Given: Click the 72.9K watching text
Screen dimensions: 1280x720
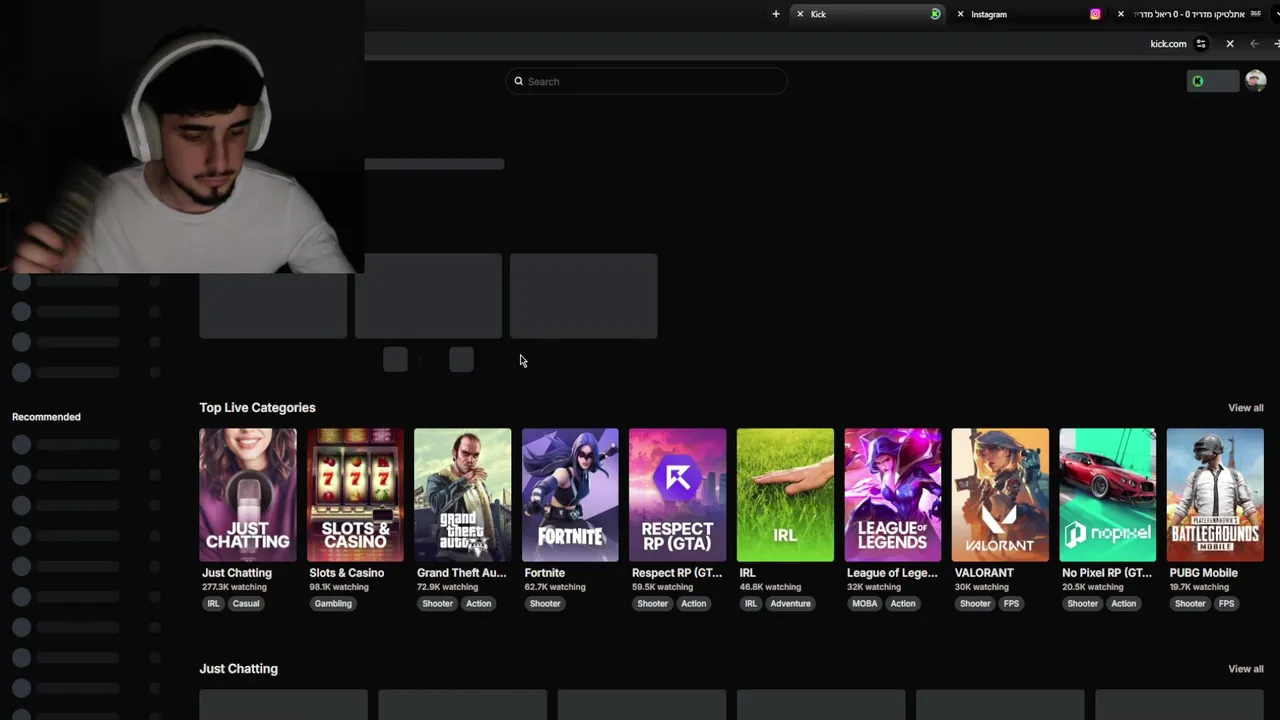Looking at the screenshot, I should [x=447, y=588].
